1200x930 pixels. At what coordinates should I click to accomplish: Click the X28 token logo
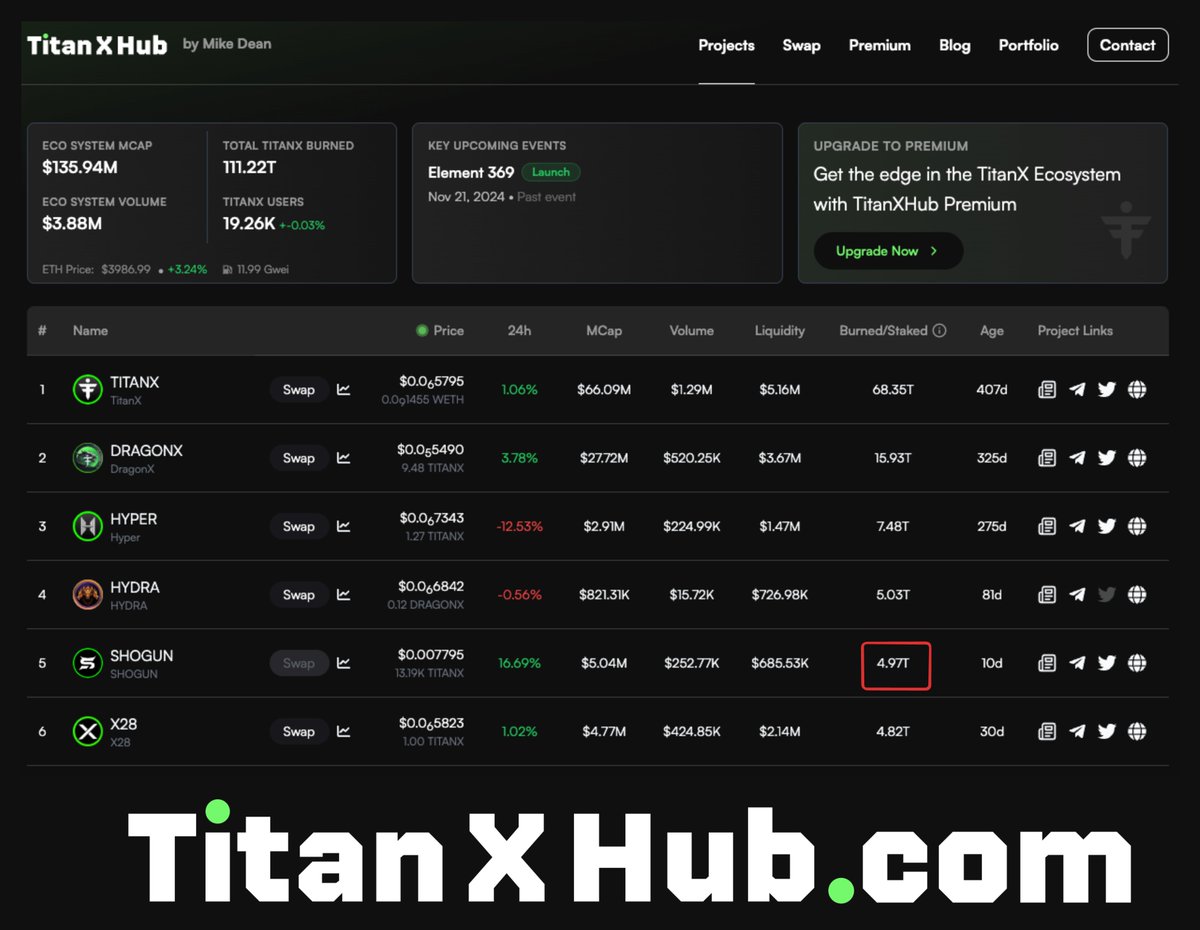click(88, 731)
